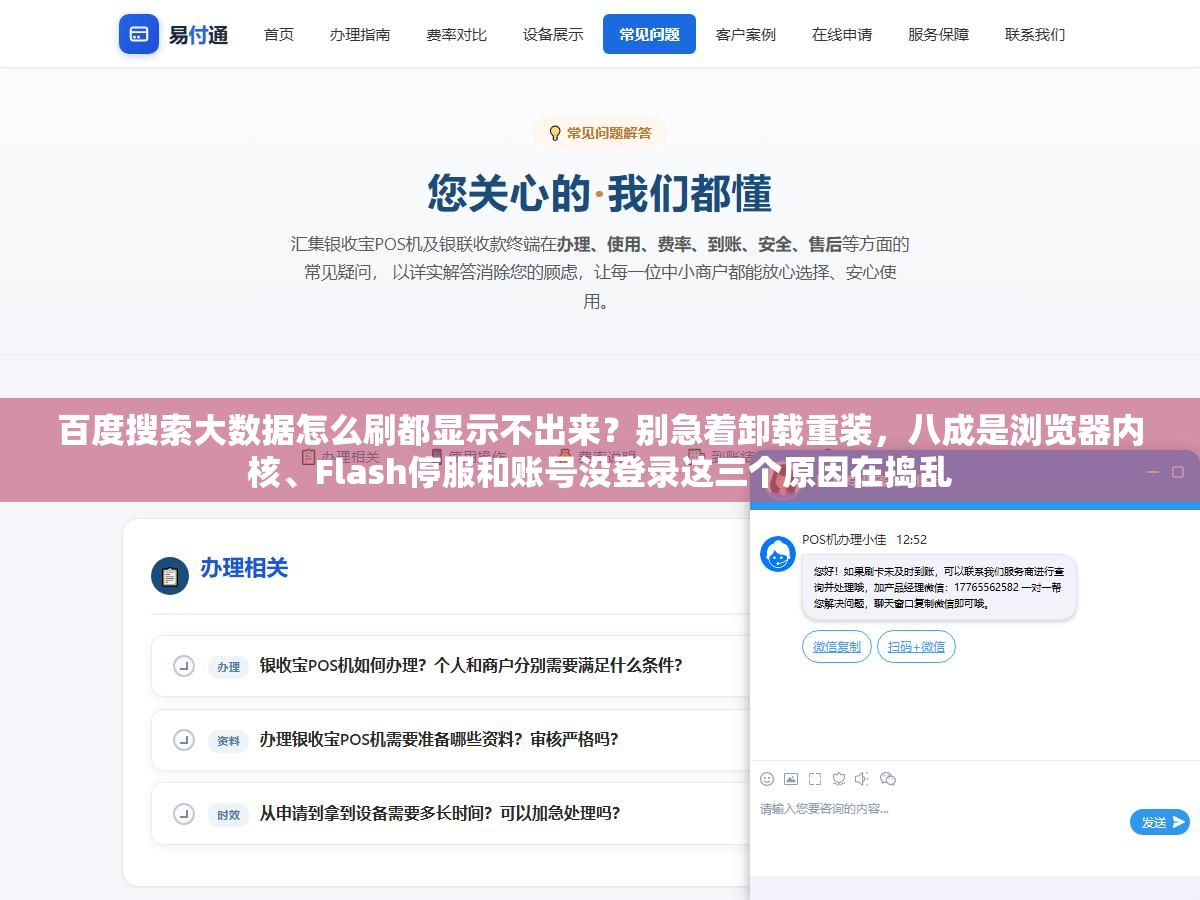This screenshot has height=900, width=1200.
Task: Click the 办理相关 section heading
Action: 244,568
